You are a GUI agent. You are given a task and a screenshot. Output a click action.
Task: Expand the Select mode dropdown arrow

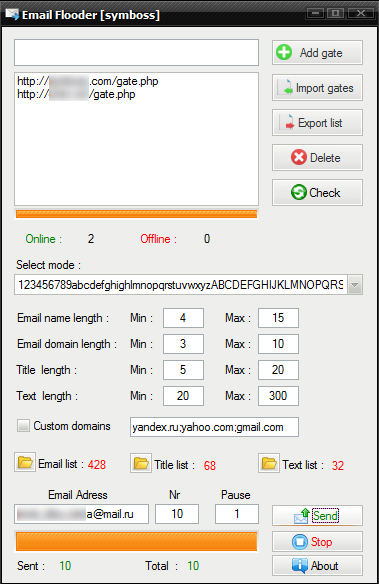pos(355,285)
